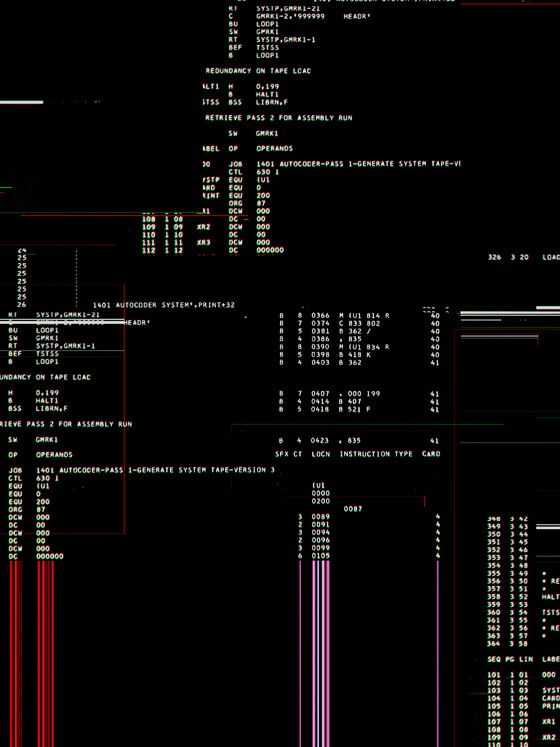Click the SEQ column header
Viewport: 560px width, 747px height.
[x=494, y=659]
